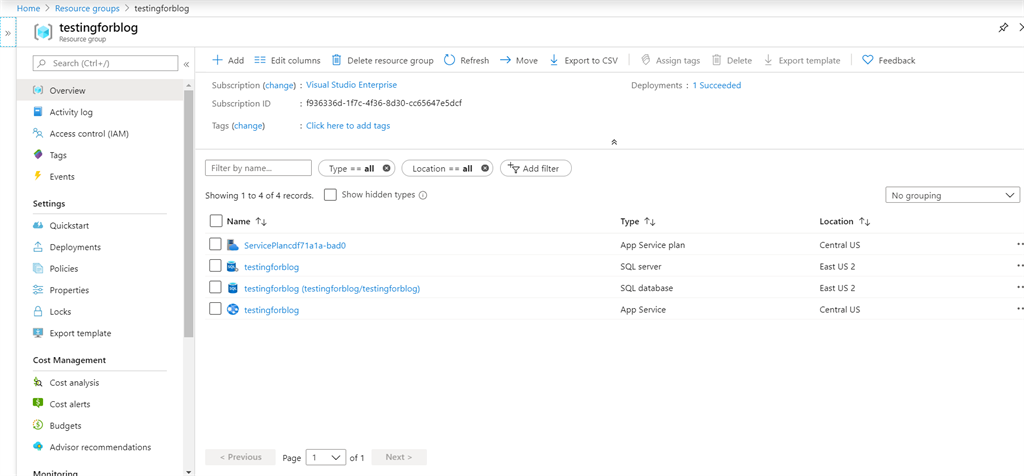
Task: Click the App Service globe icon
Action: pyautogui.click(x=233, y=309)
